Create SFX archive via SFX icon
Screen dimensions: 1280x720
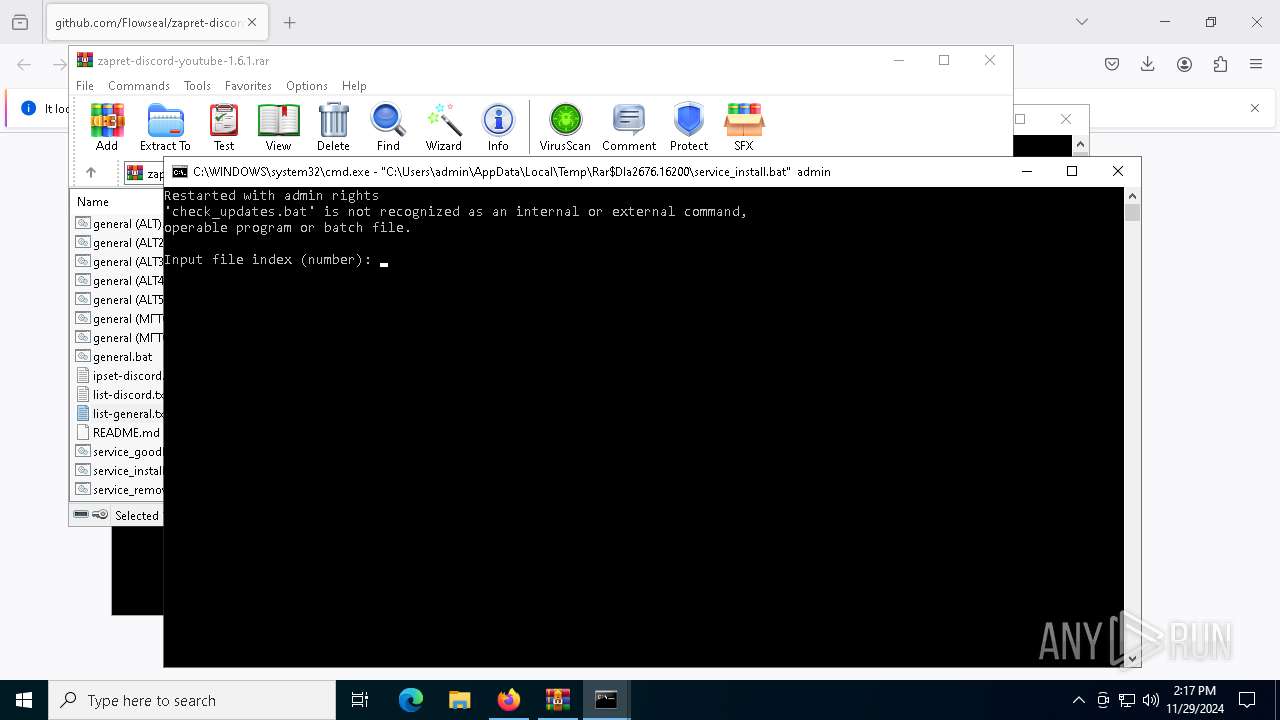pyautogui.click(x=744, y=127)
